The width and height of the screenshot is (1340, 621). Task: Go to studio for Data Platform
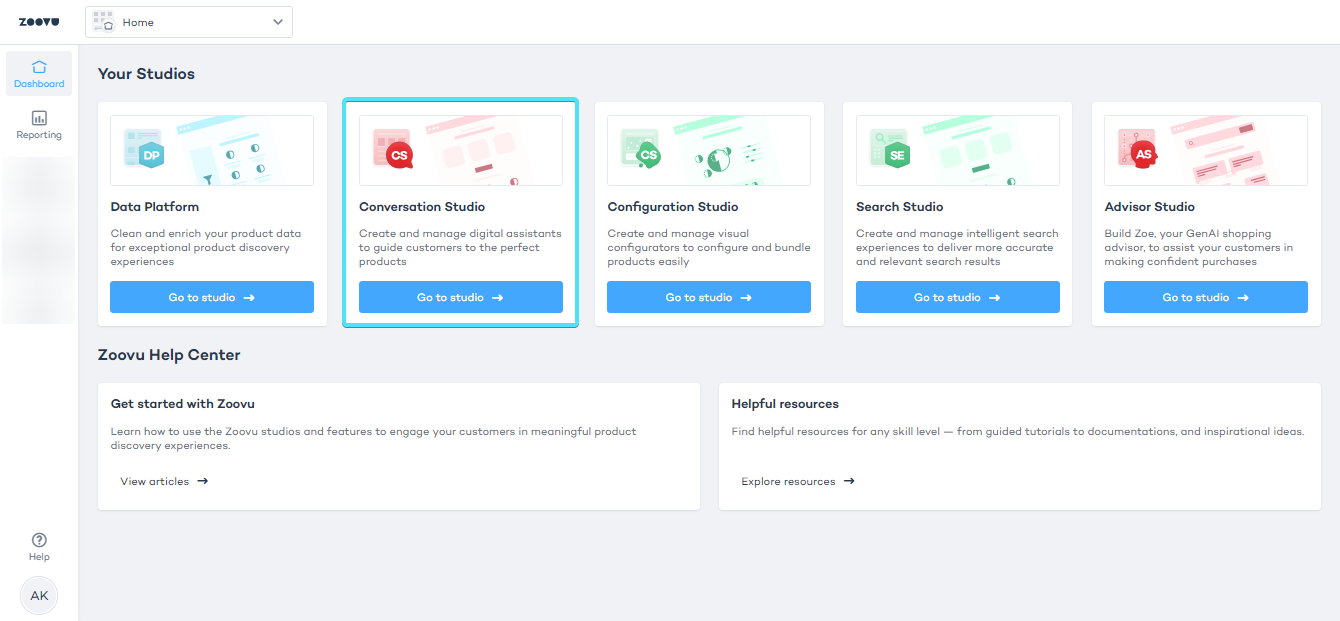point(212,297)
